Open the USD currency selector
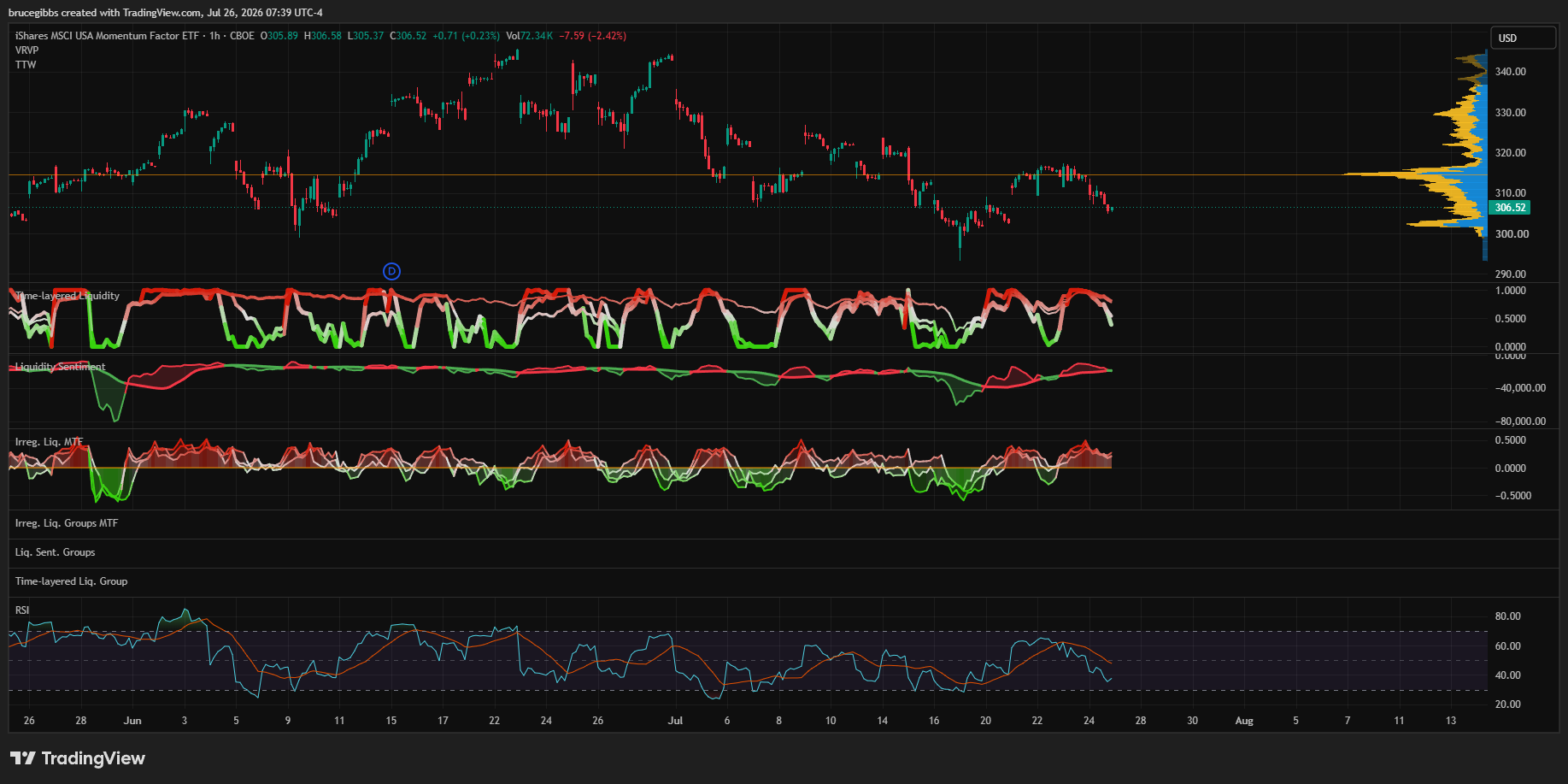This screenshot has height=784, width=1568. coord(1524,38)
